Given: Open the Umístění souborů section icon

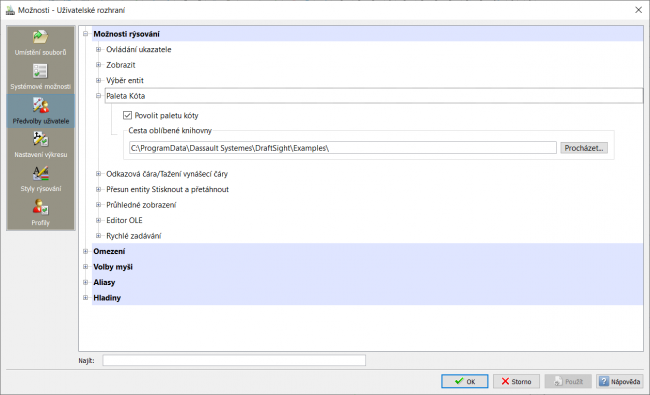Looking at the screenshot, I should 40,37.
